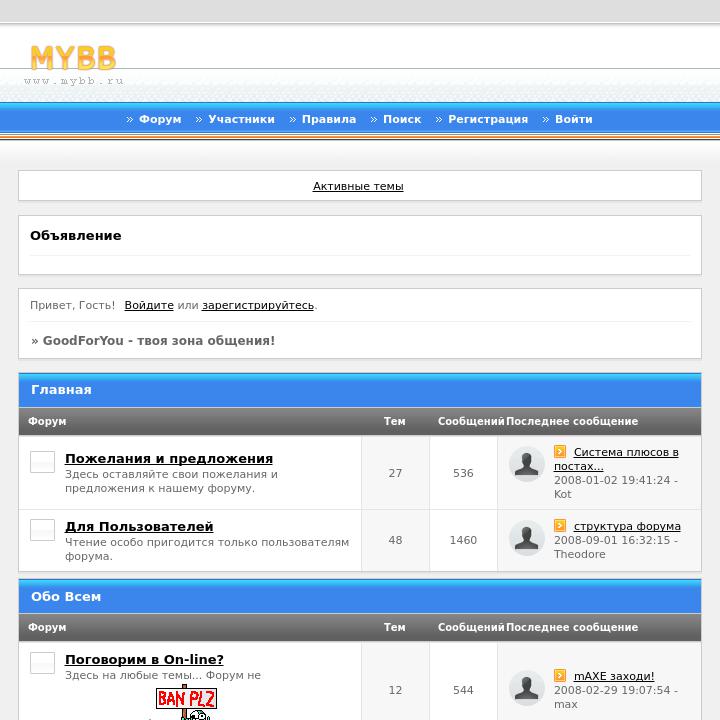Click avatar in Пожелания и предложения row
720x720 pixels.
(527, 464)
